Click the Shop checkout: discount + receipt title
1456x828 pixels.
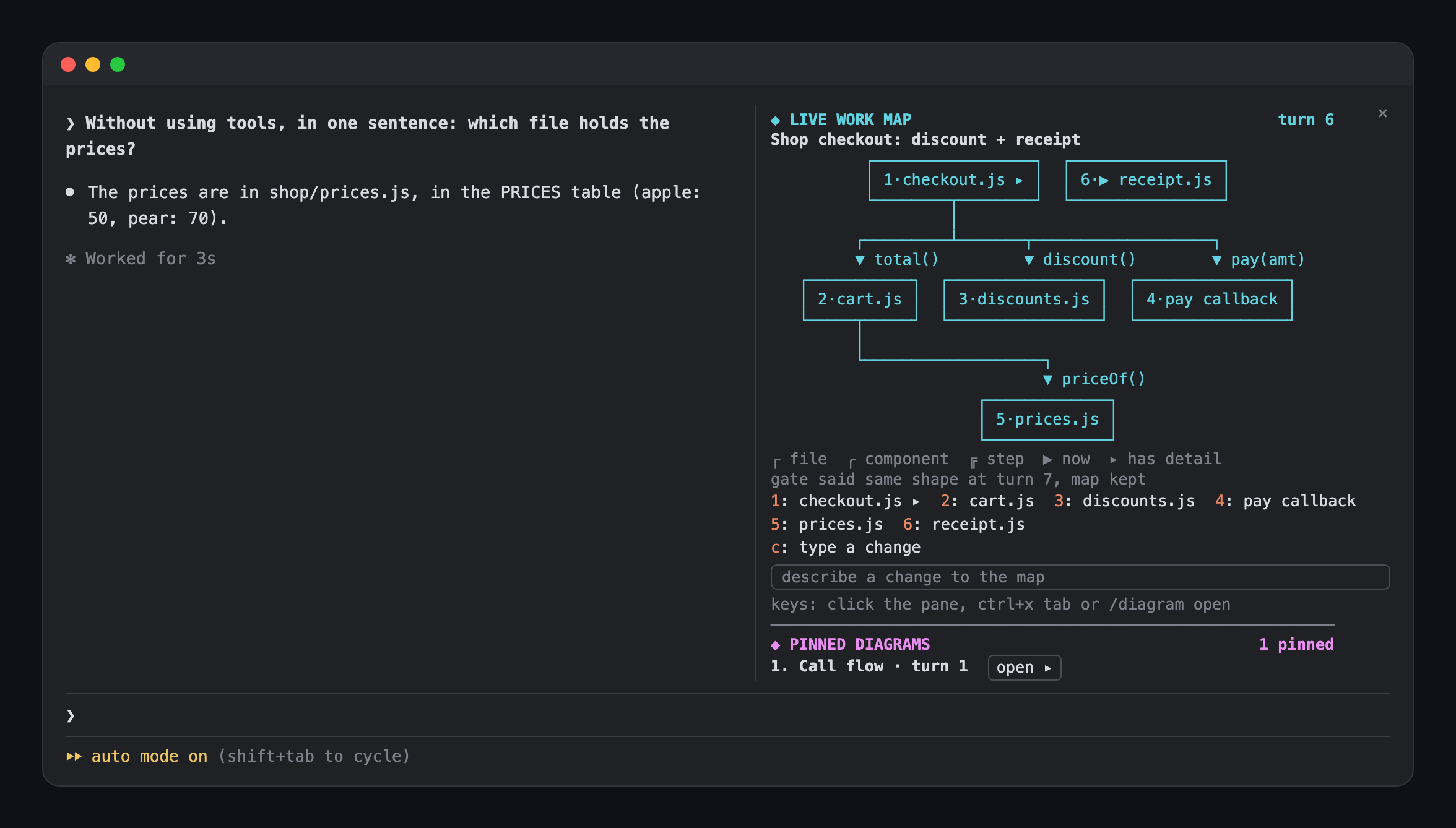point(925,139)
